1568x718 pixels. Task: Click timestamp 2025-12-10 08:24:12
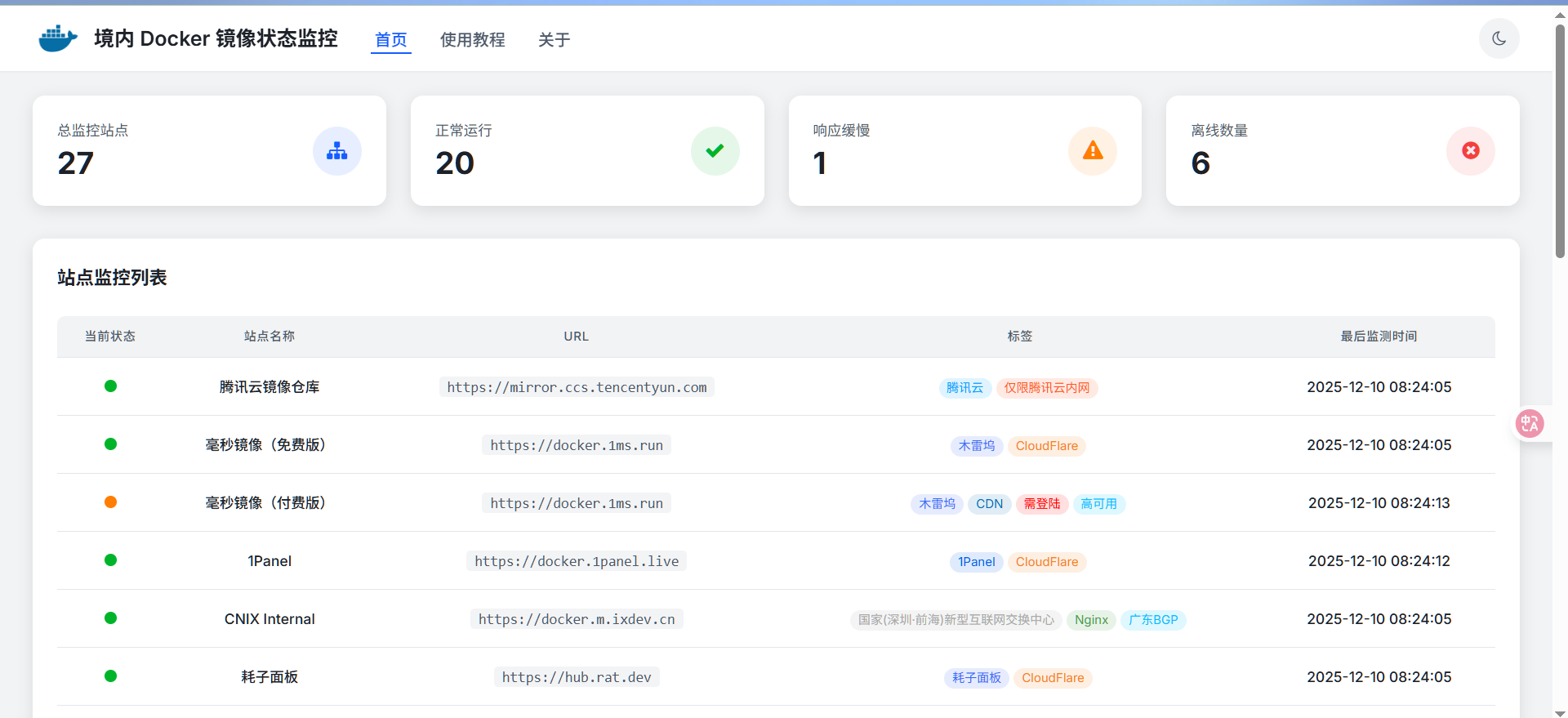1379,561
